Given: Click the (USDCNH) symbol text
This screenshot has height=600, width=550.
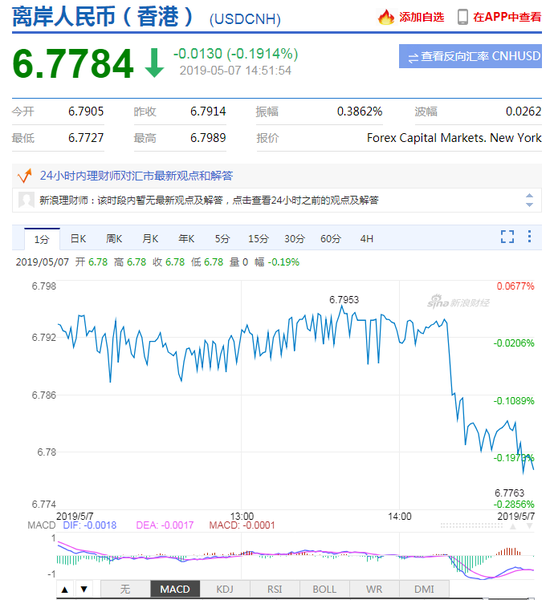Looking at the screenshot, I should coord(245,19).
